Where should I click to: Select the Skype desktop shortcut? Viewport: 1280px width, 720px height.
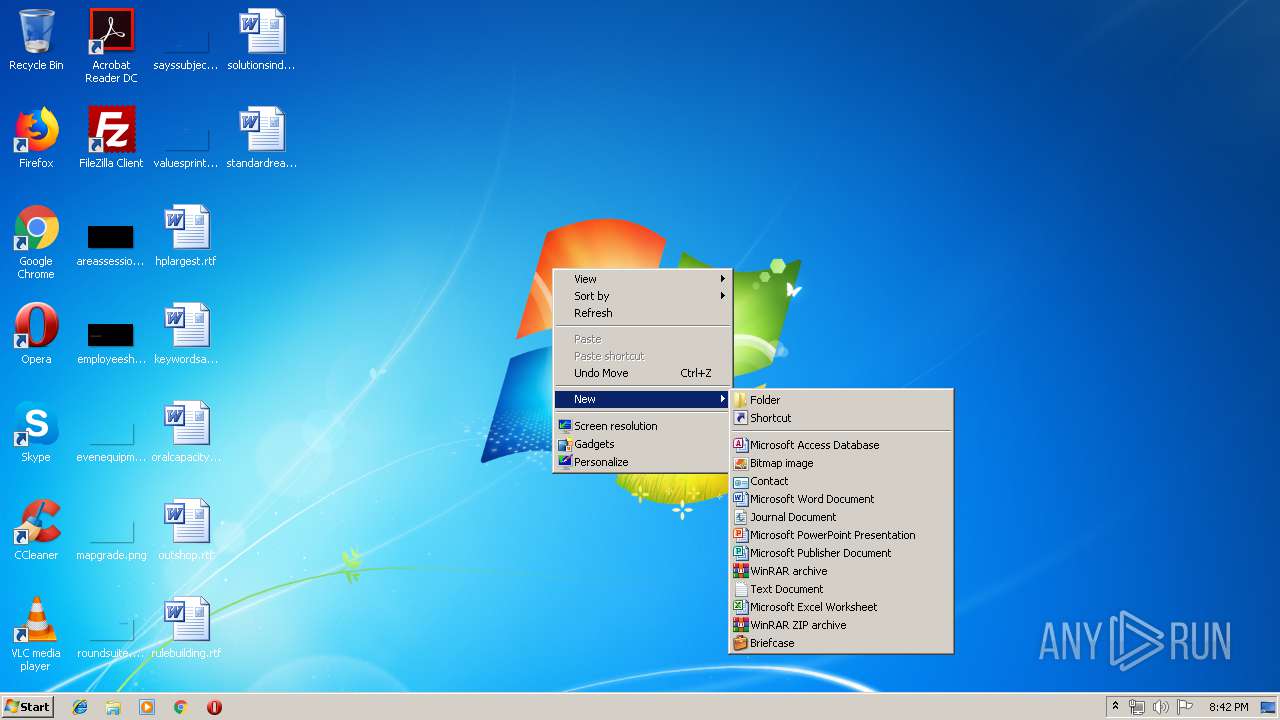(36, 433)
